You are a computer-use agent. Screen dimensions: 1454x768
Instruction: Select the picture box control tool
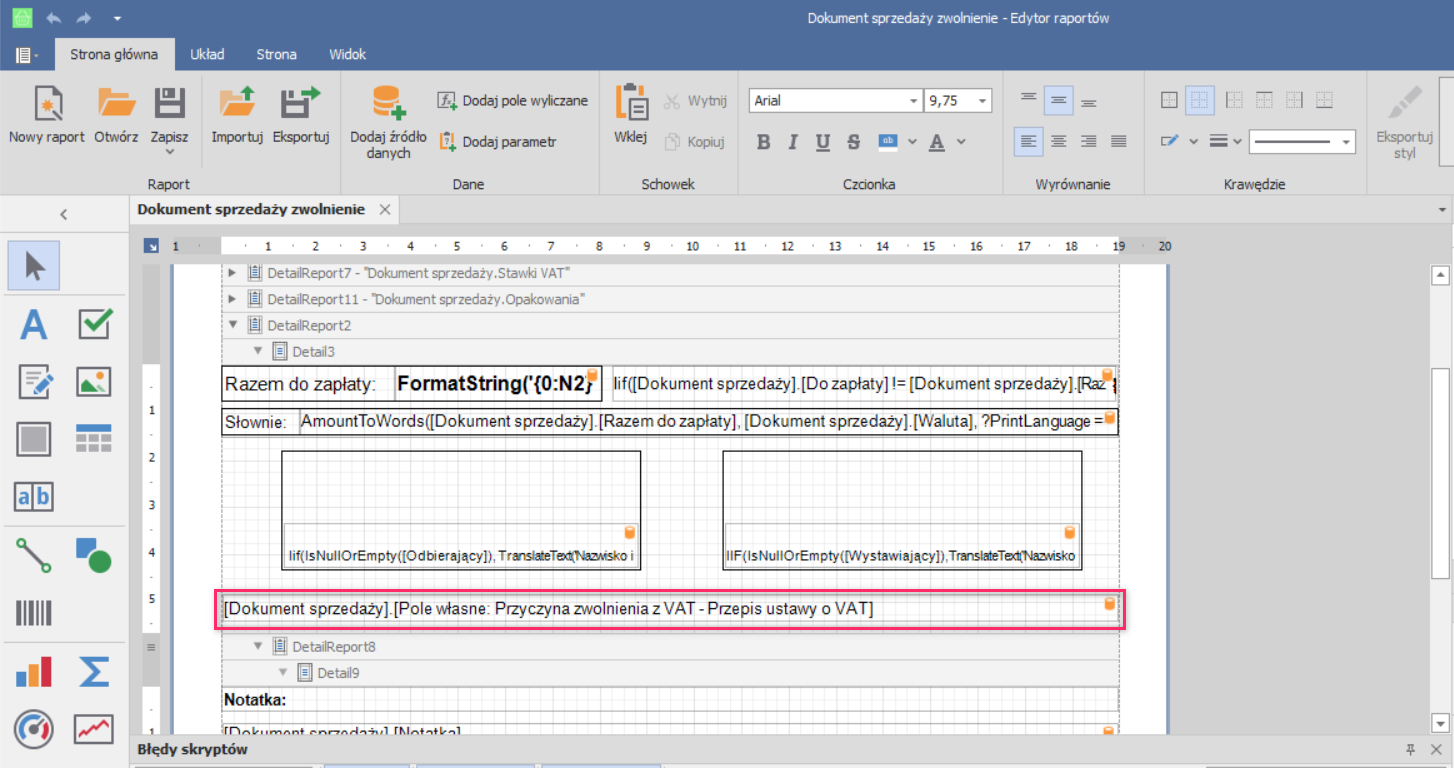(94, 382)
